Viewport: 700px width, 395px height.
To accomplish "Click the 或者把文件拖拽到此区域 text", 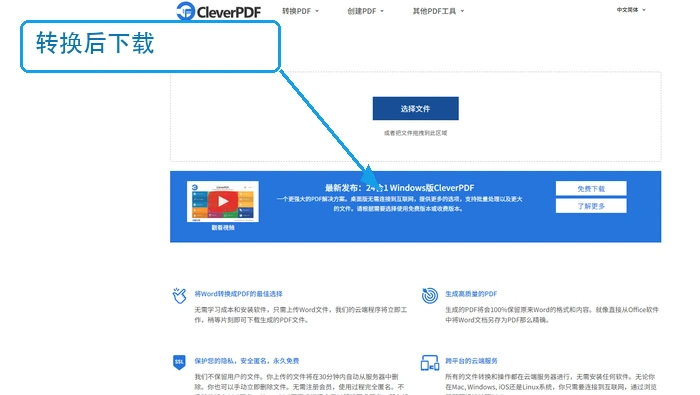I will (x=415, y=133).
